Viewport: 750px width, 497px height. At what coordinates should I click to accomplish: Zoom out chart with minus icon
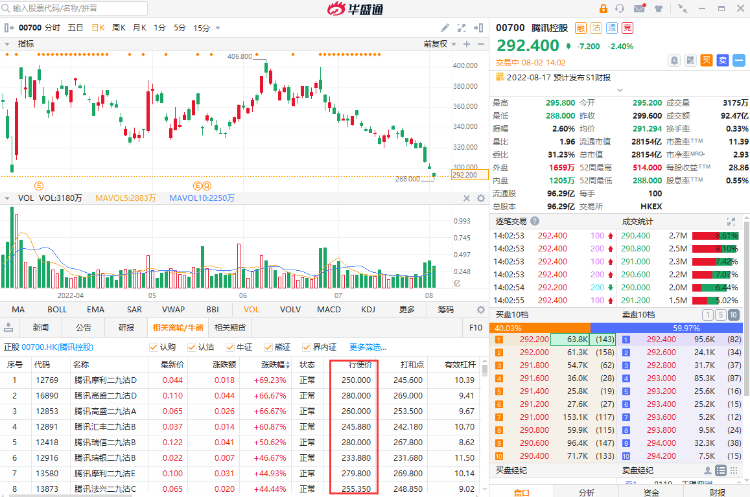click(481, 44)
